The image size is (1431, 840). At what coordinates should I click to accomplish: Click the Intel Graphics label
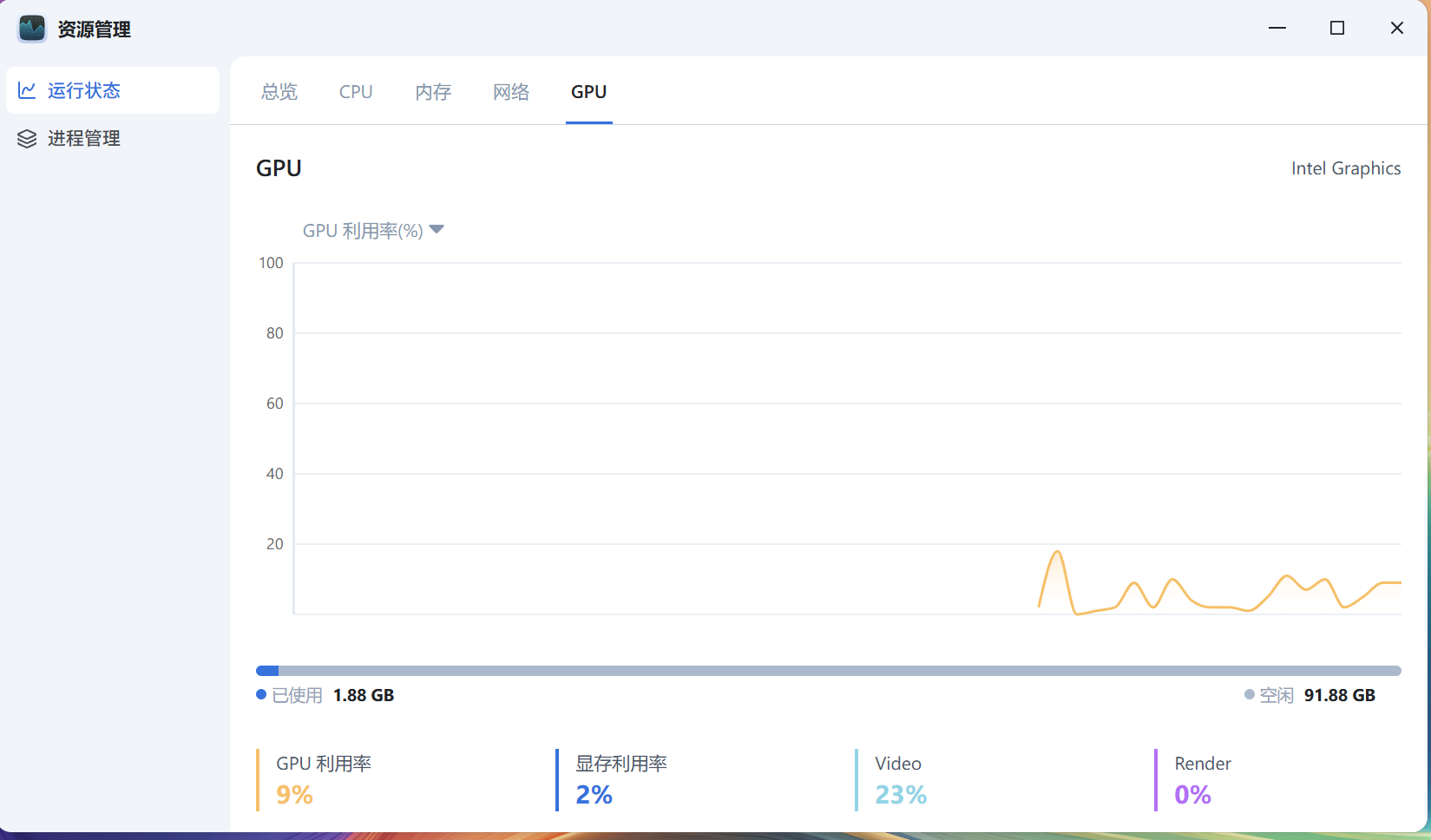coord(1346,168)
